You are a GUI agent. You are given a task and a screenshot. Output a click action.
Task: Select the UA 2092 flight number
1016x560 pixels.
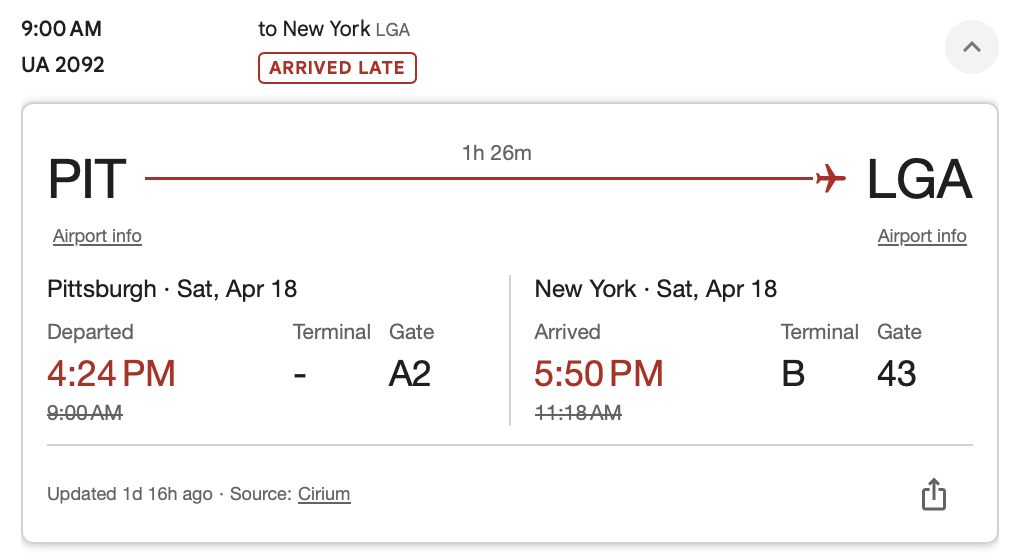pos(63,65)
